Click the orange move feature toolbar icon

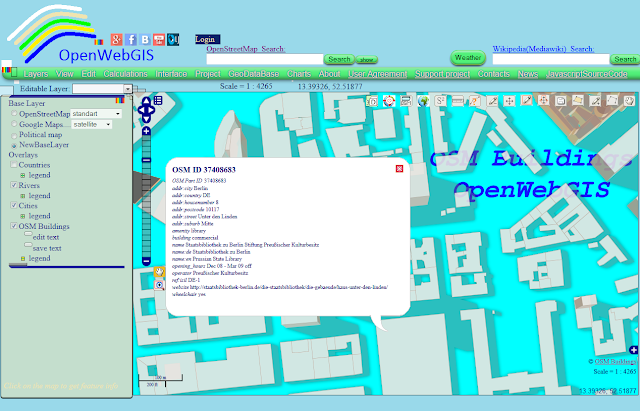pos(543,100)
